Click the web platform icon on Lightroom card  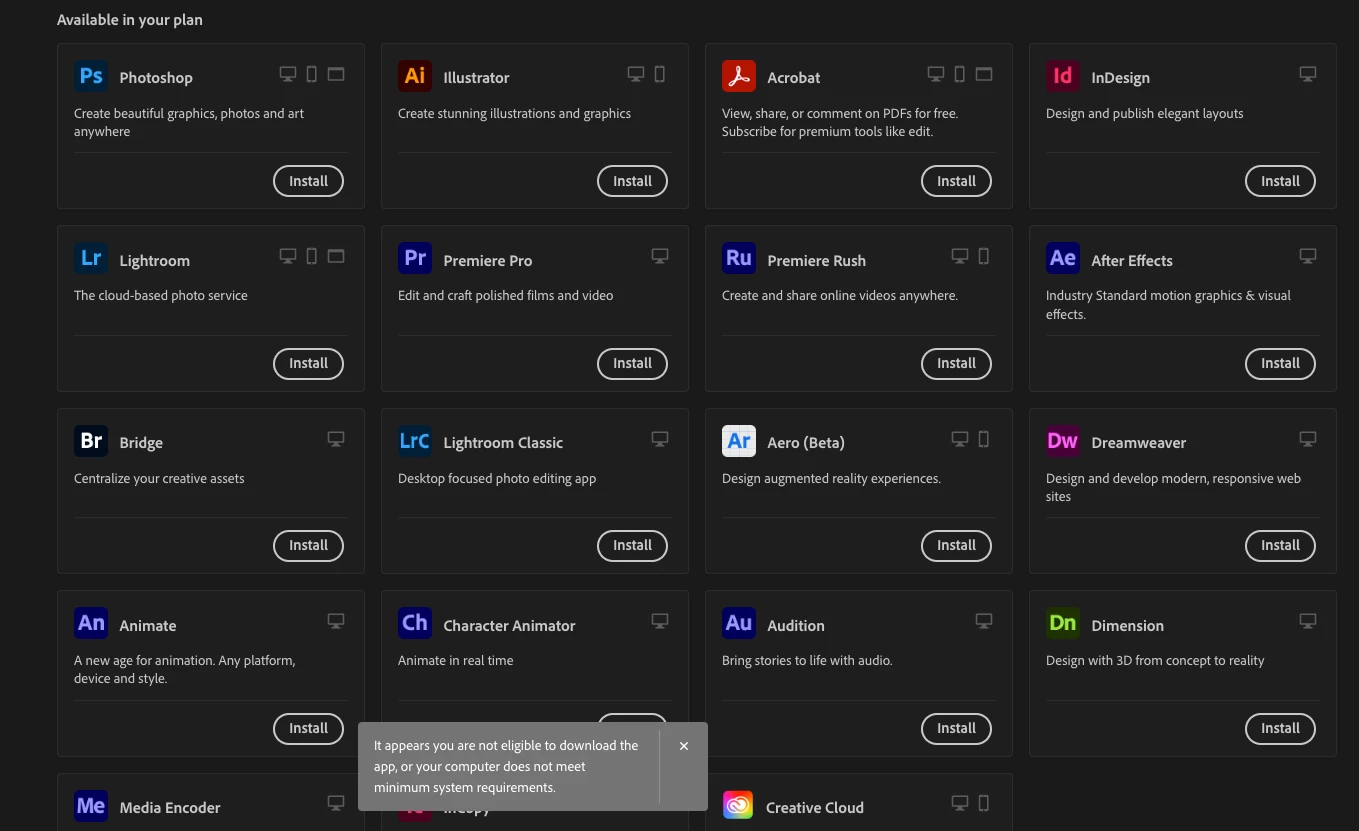coord(336,256)
